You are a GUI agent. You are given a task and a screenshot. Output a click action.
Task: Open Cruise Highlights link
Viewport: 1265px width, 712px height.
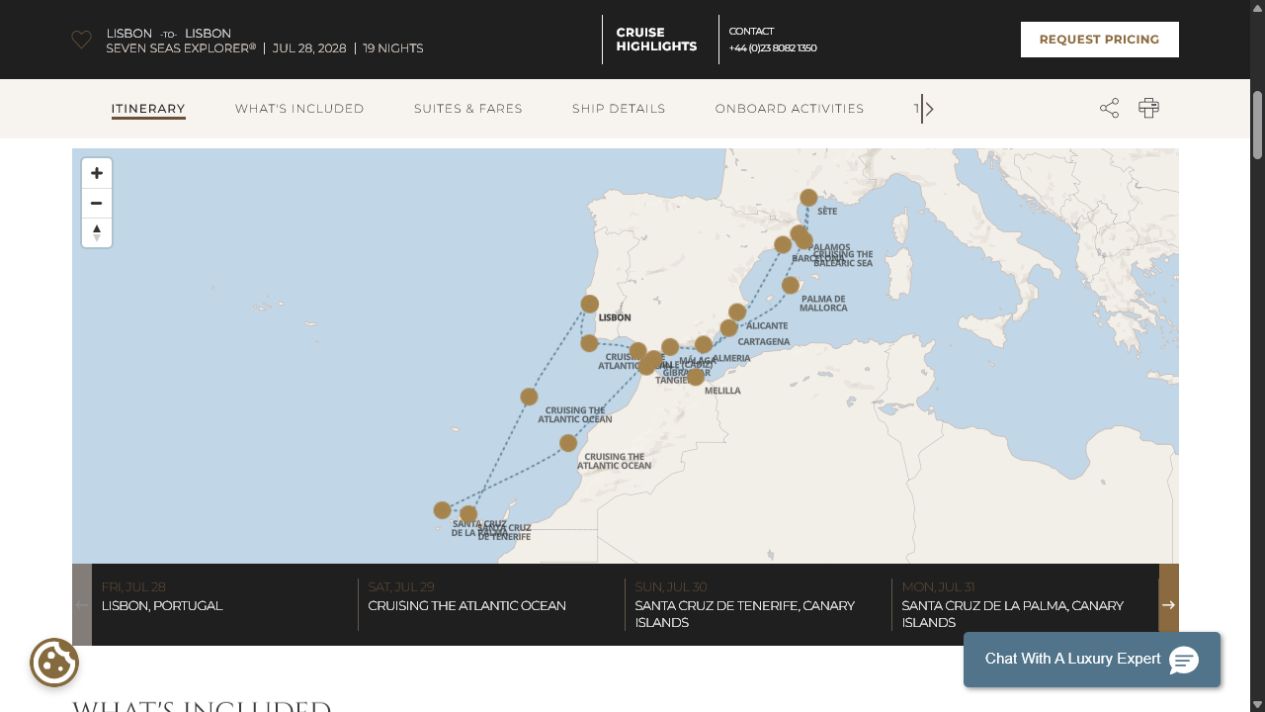click(656, 39)
